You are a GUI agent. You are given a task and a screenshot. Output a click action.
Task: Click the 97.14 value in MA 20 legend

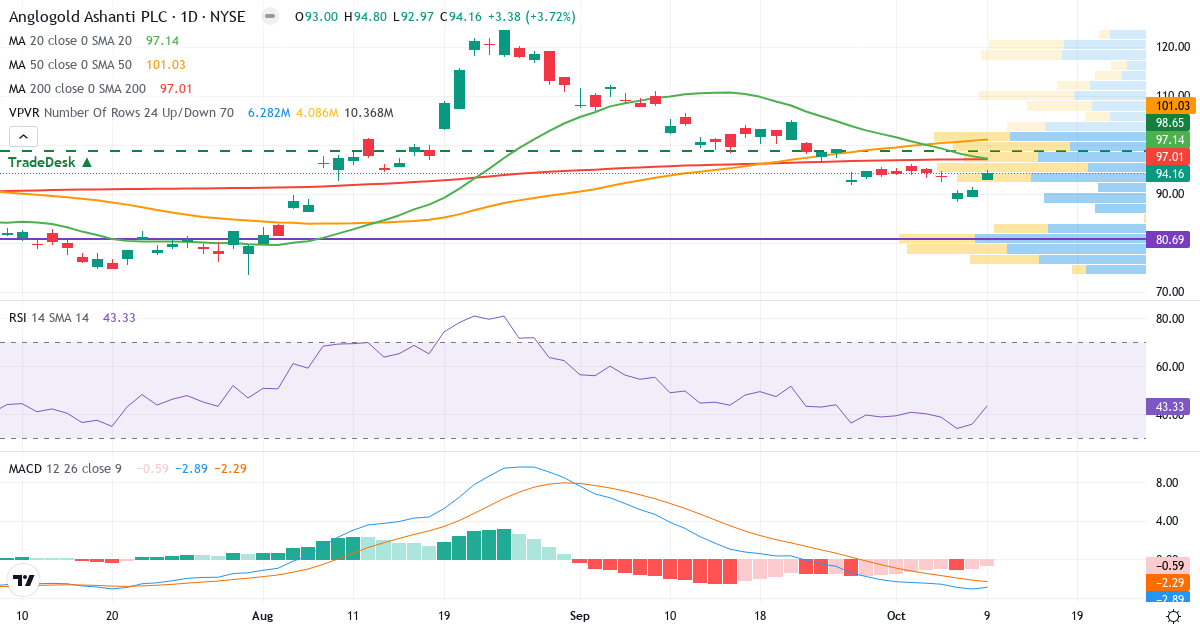pyautogui.click(x=162, y=41)
